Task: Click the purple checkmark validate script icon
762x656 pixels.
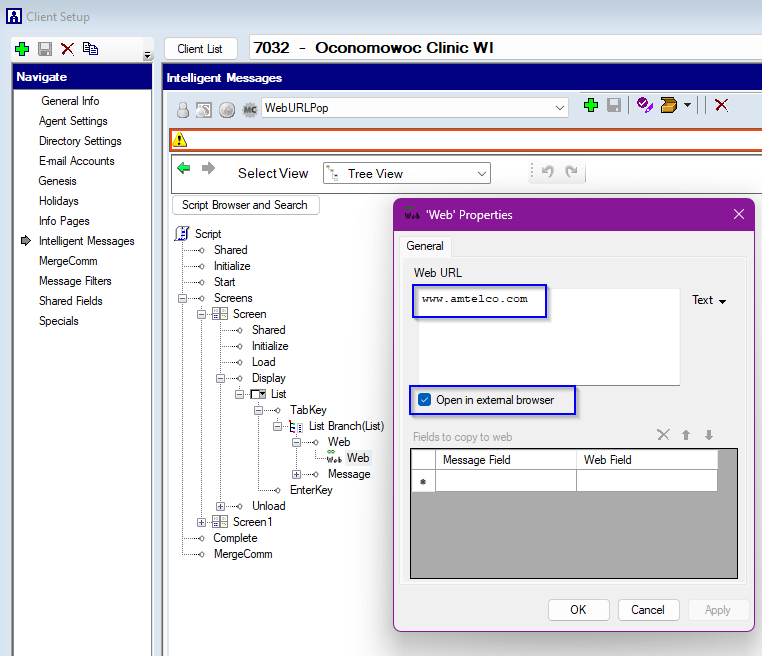Action: tap(644, 106)
